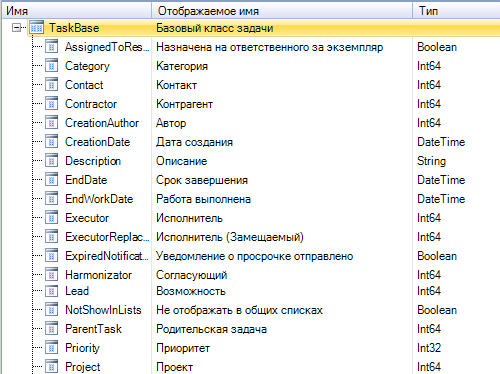The height and width of the screenshot is (374, 500).
Task: Select the AssignedToRes... attribute
Action: tap(107, 47)
